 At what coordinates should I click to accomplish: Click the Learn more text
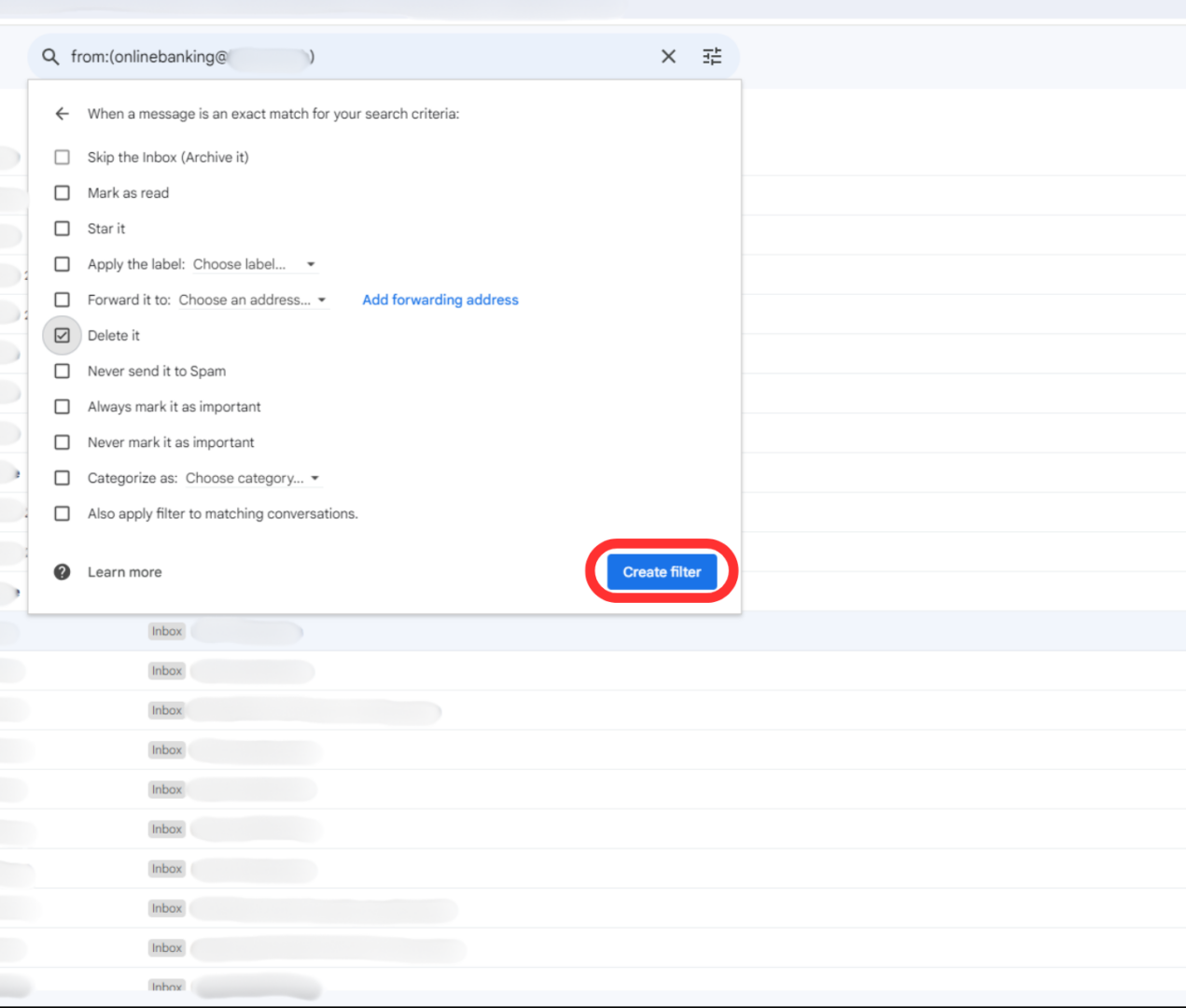click(x=124, y=571)
